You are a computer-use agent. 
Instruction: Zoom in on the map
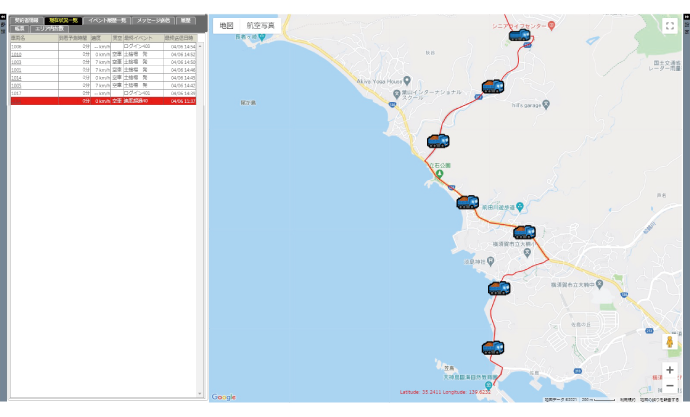click(x=669, y=370)
